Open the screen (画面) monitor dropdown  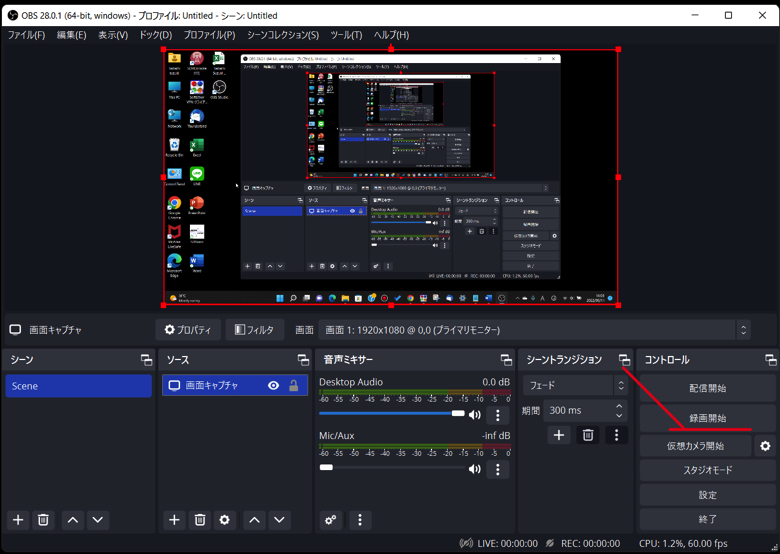coord(535,330)
